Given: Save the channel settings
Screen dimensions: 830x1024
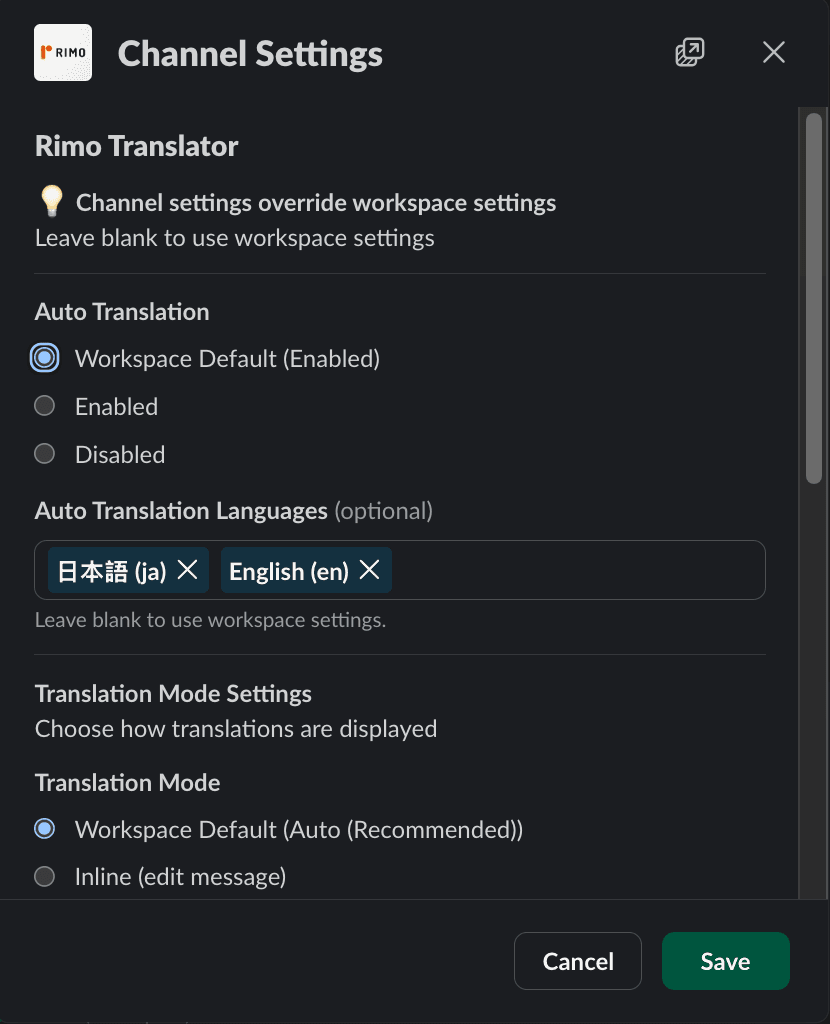Looking at the screenshot, I should point(725,960).
